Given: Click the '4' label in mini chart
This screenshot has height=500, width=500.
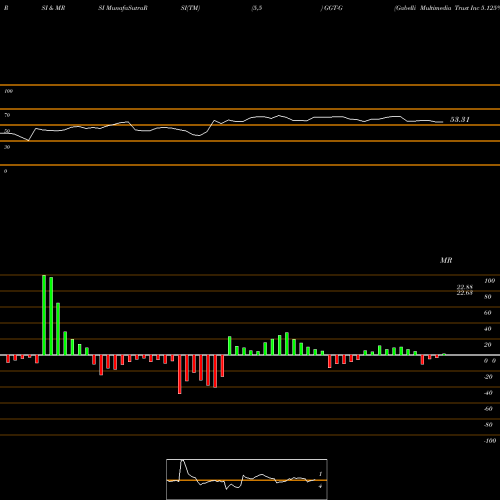Looking at the screenshot, I should coord(320,486).
